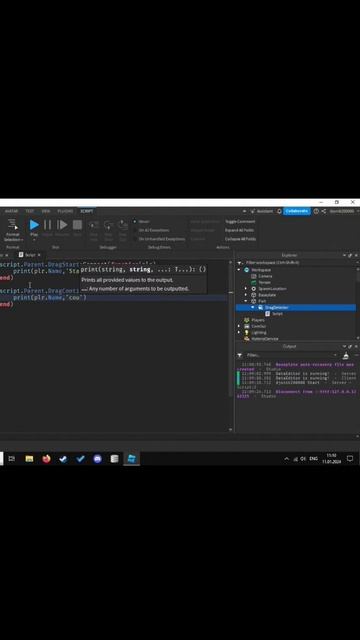This screenshot has height=640, width=360.
Task: Select On Unhandled Exceptions option
Action: tap(160, 239)
